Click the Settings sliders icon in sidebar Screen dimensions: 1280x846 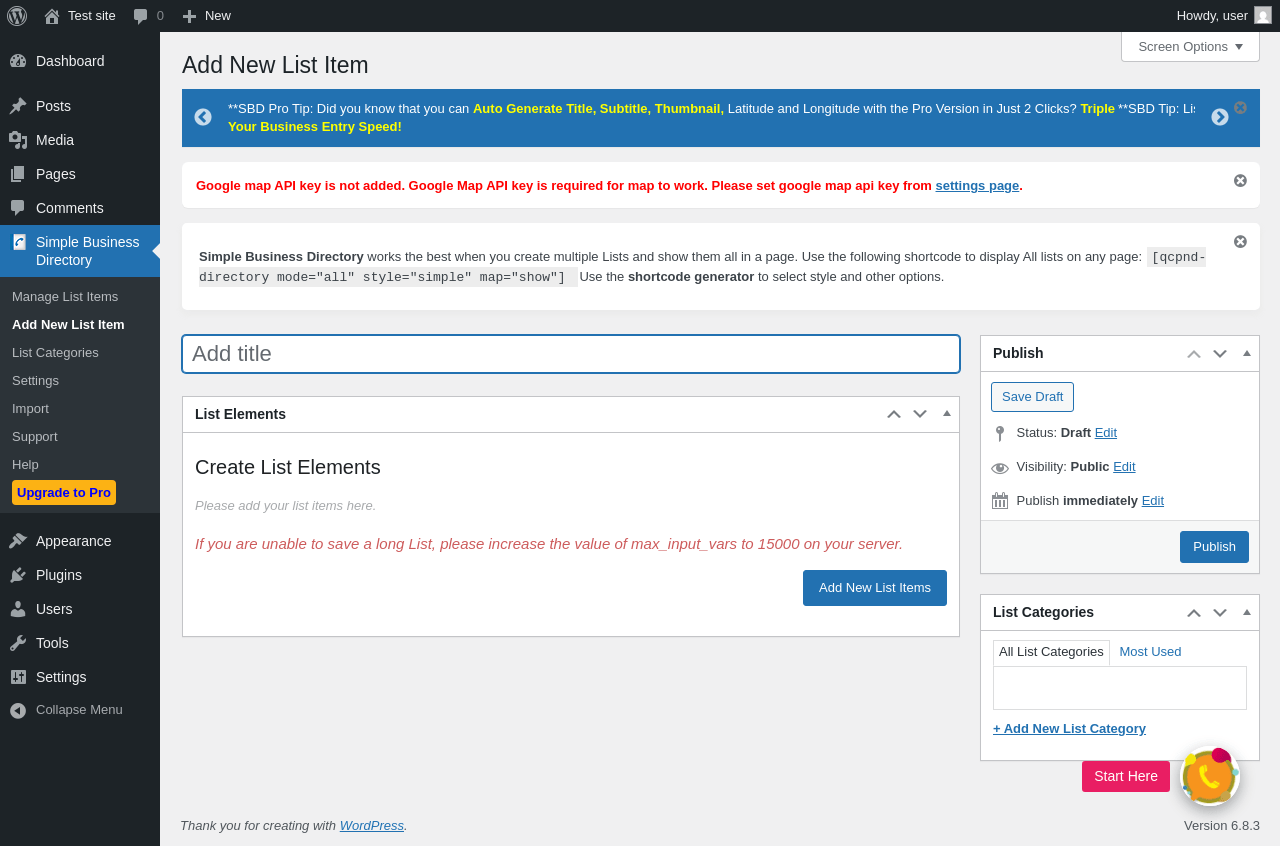(18, 677)
